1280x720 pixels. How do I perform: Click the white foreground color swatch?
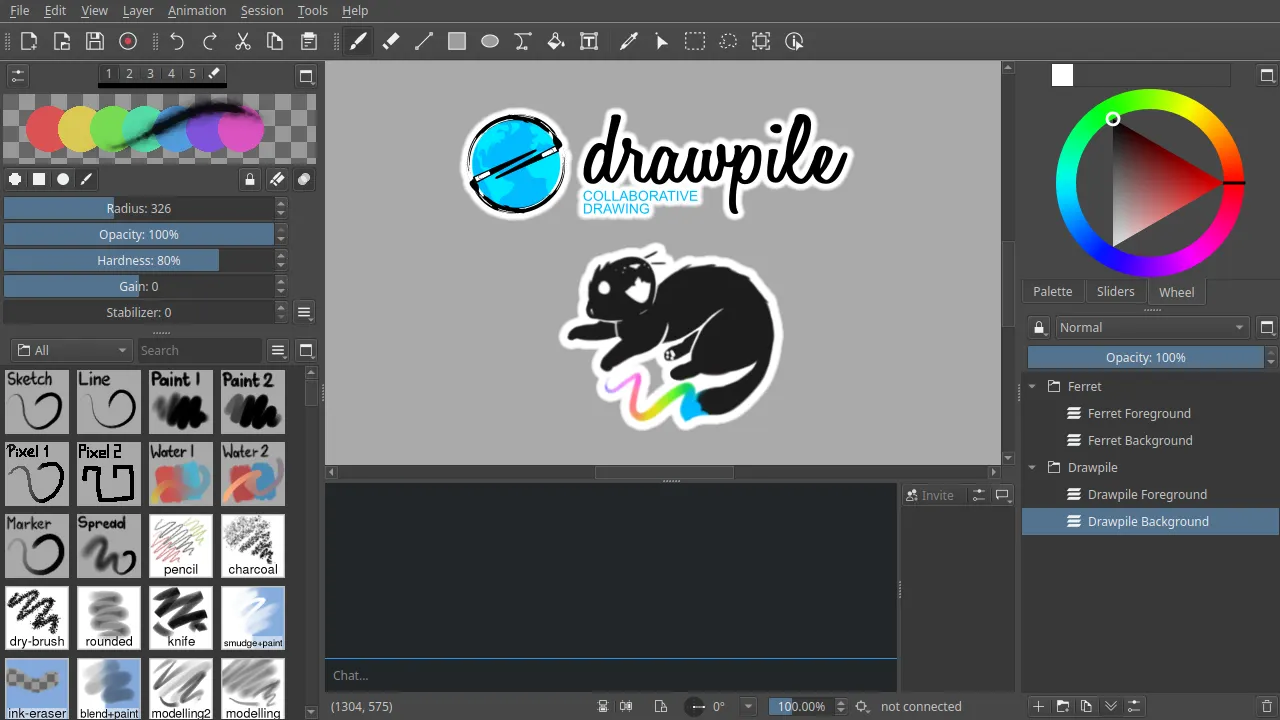(x=1062, y=75)
